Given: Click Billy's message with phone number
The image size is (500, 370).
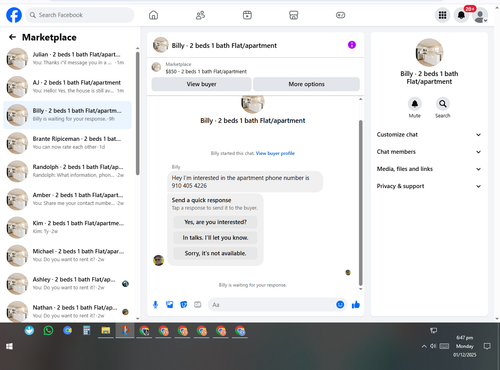Looking at the screenshot, I should click(245, 182).
